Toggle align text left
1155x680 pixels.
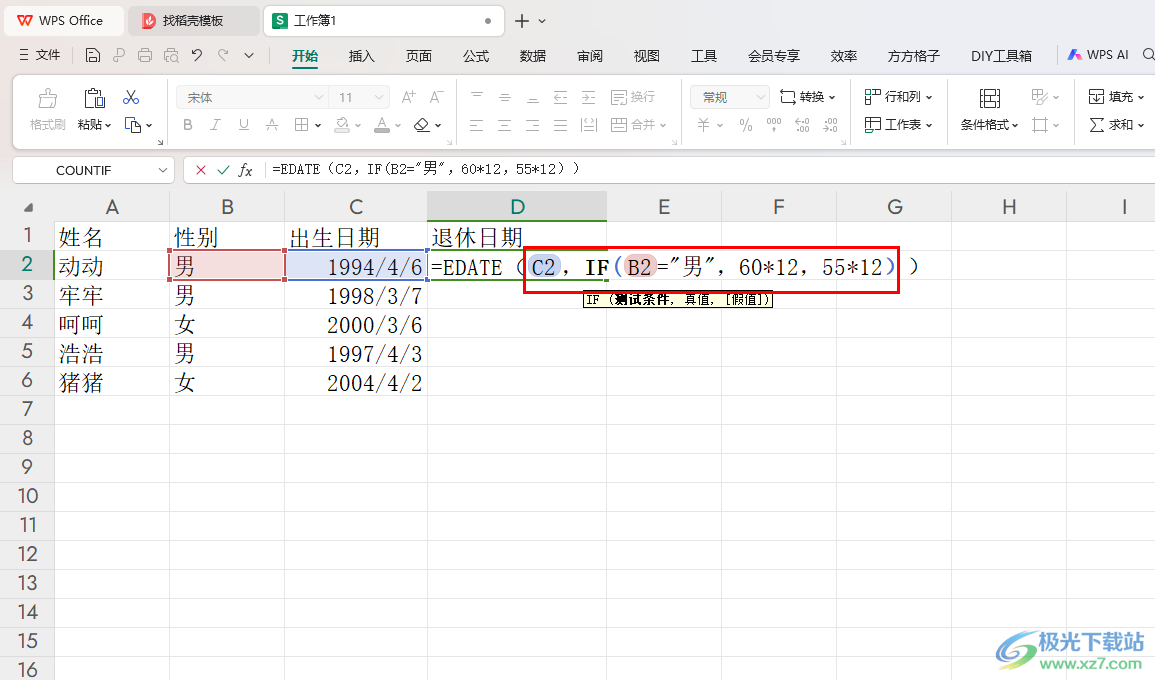pyautogui.click(x=477, y=125)
